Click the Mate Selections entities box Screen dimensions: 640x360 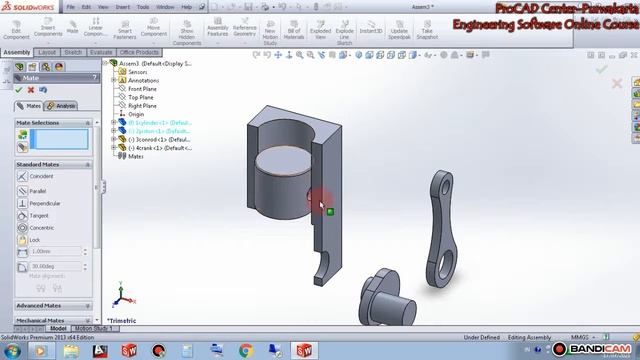tap(59, 140)
